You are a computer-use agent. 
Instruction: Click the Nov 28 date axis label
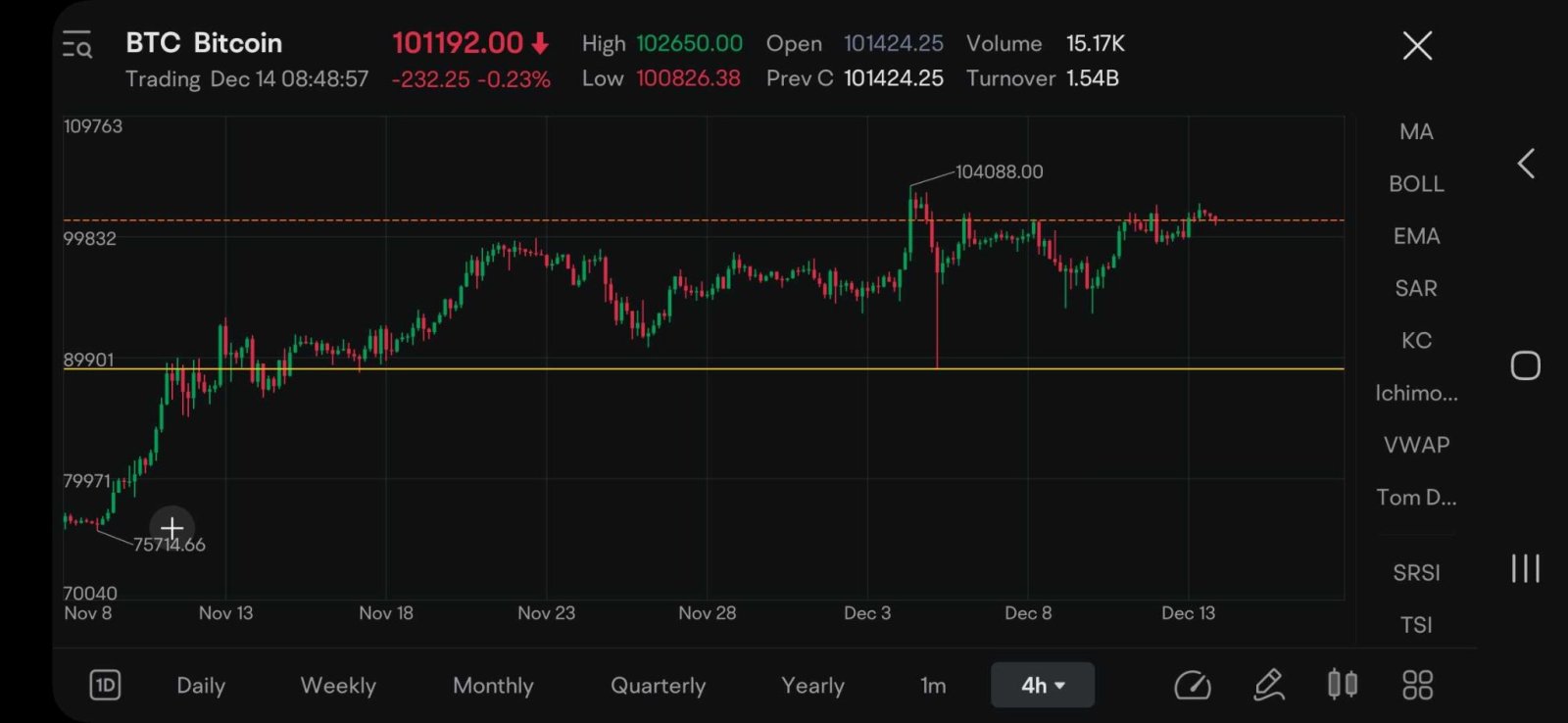coord(708,613)
